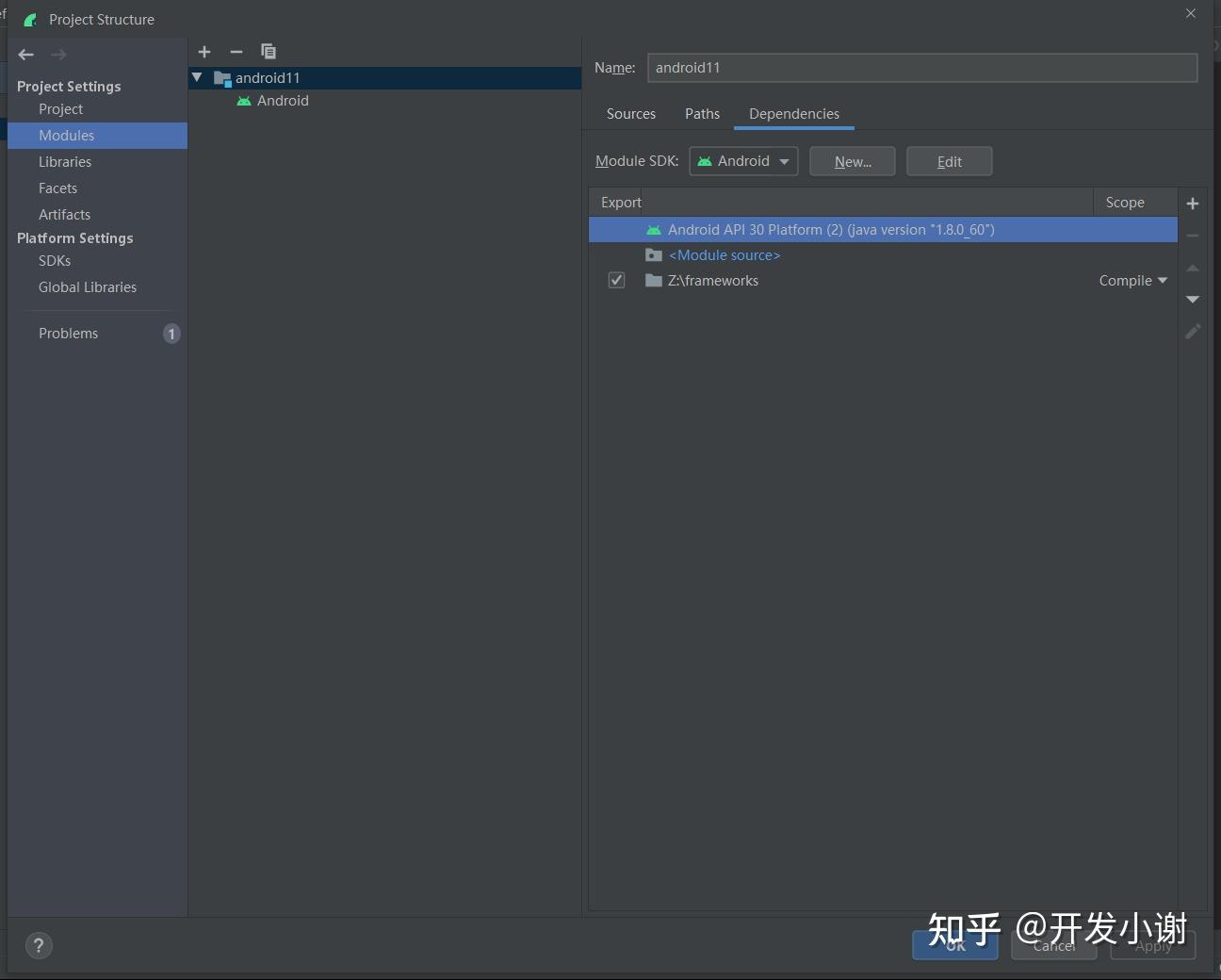This screenshot has height=980, width=1221.
Task: Click the New SDK button
Action: [852, 161]
